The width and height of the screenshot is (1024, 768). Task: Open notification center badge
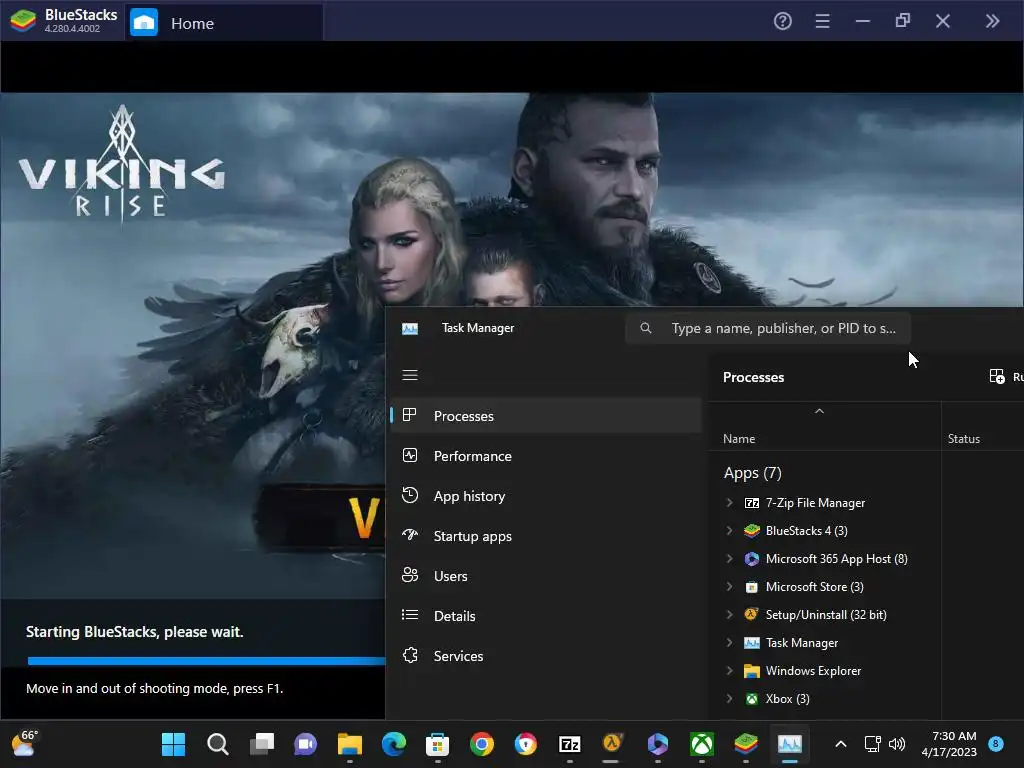(996, 744)
